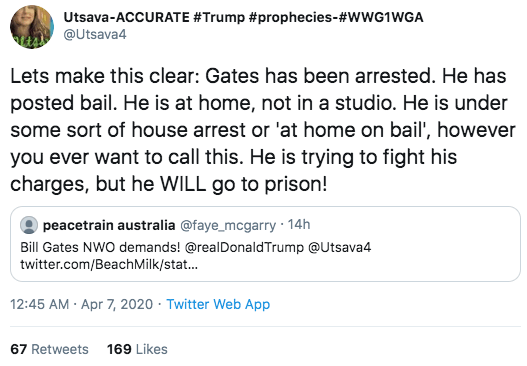This screenshot has height=366, width=527.
Task: Click the Apr 7, 2020 date
Action: point(117,304)
